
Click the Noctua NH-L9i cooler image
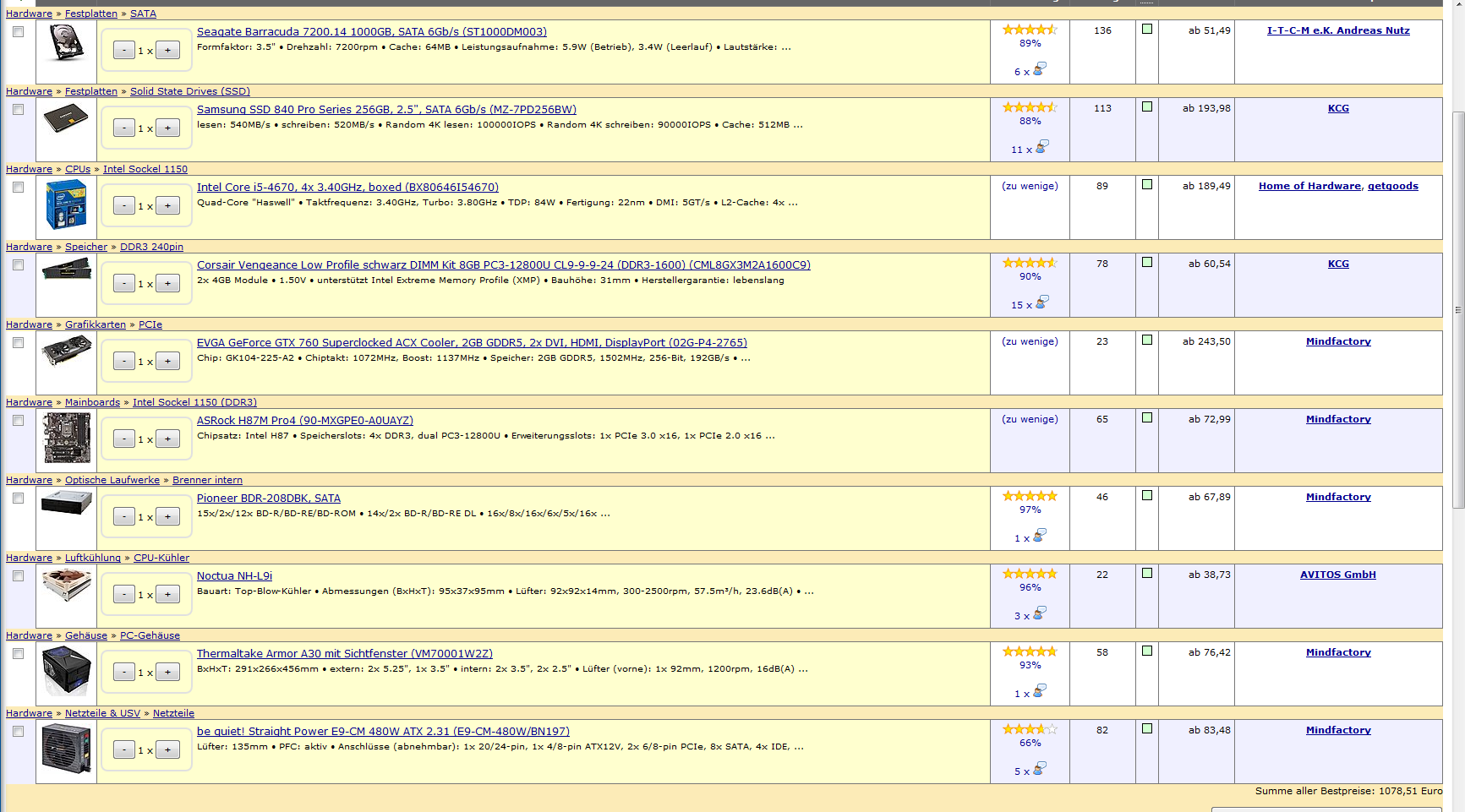point(67,585)
